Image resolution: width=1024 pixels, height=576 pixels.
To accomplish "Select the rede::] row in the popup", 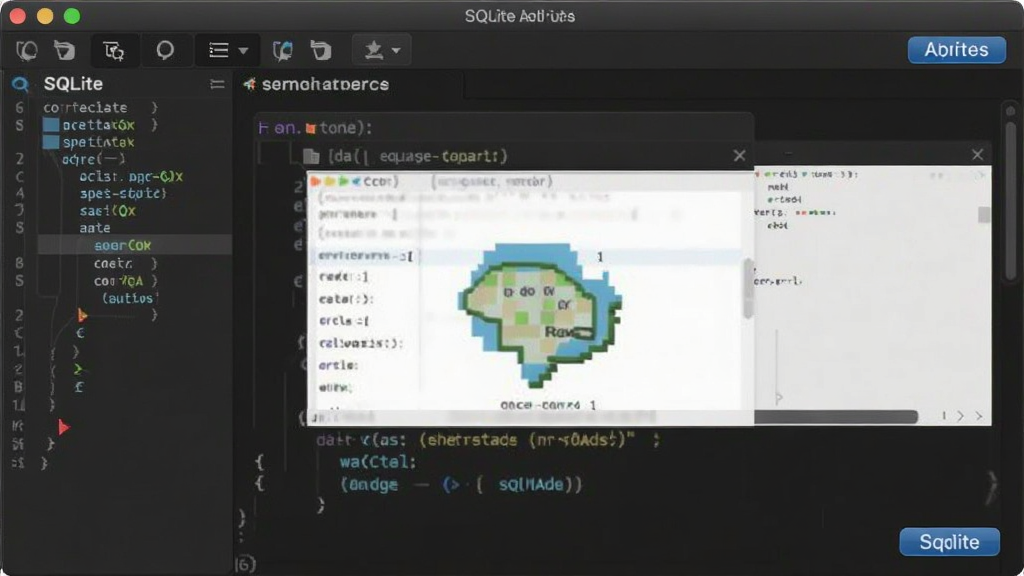I will pos(344,277).
